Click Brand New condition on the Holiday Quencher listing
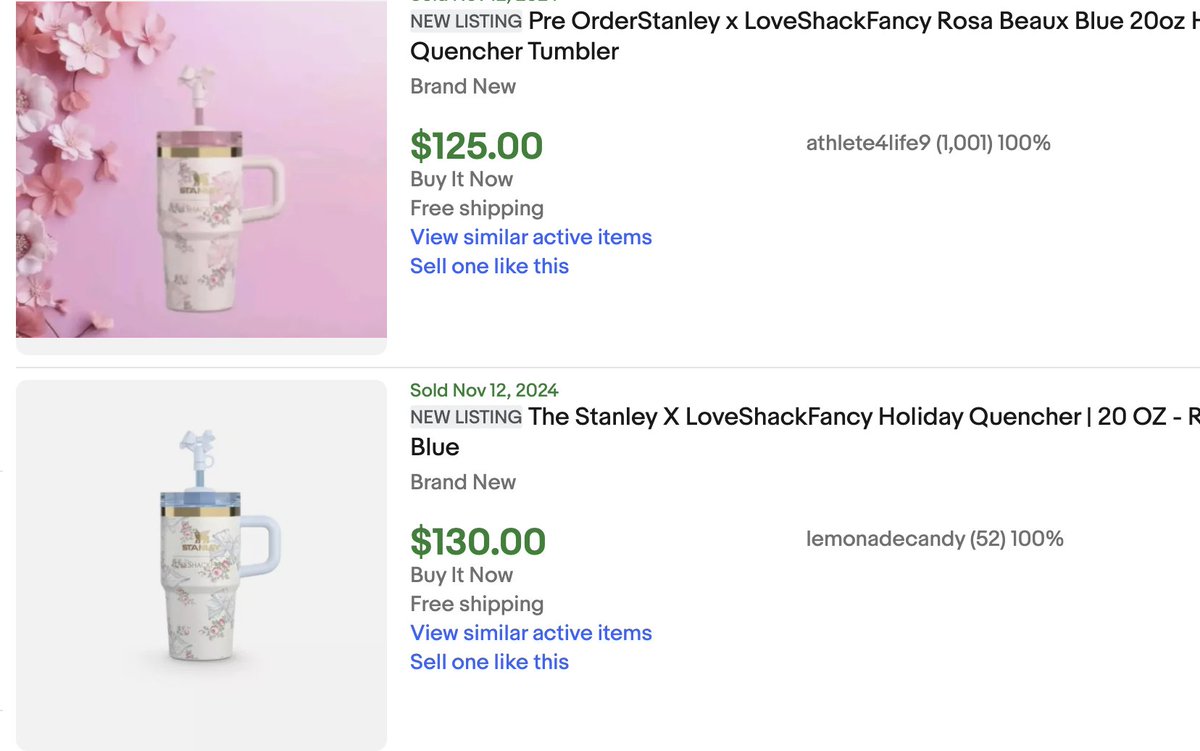 (463, 482)
